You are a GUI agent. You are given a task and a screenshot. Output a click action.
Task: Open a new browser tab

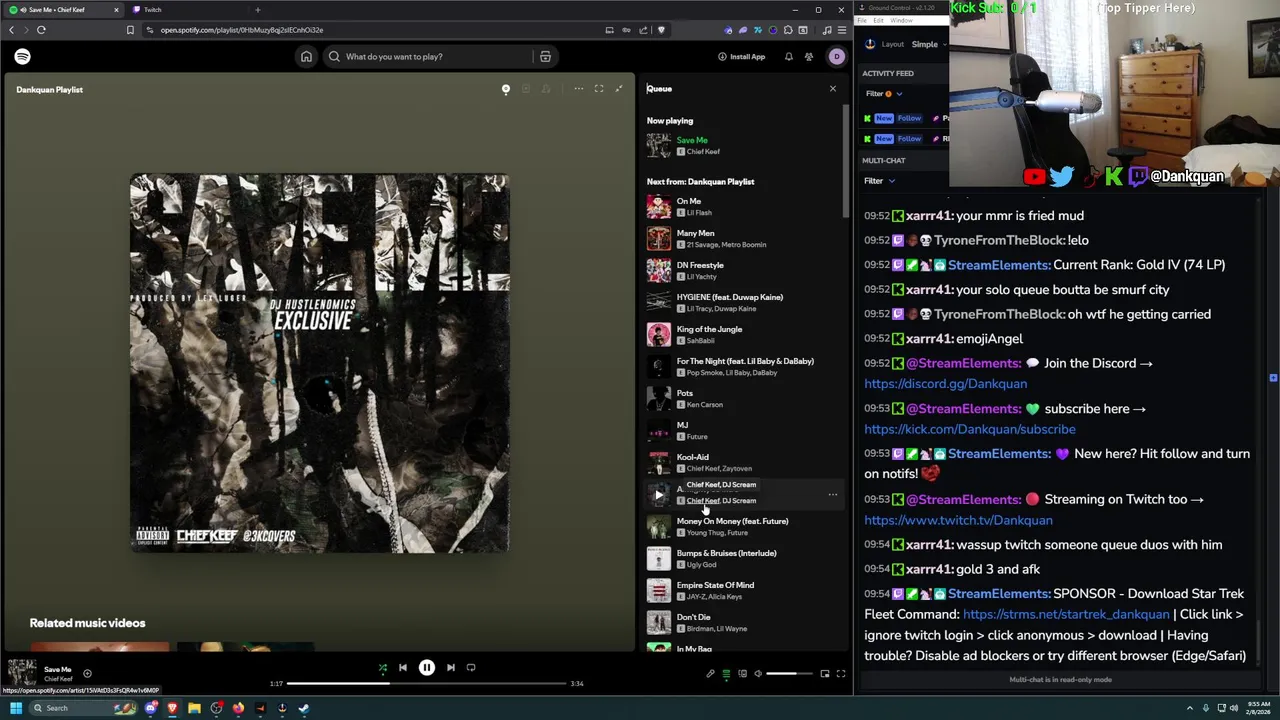click(258, 10)
